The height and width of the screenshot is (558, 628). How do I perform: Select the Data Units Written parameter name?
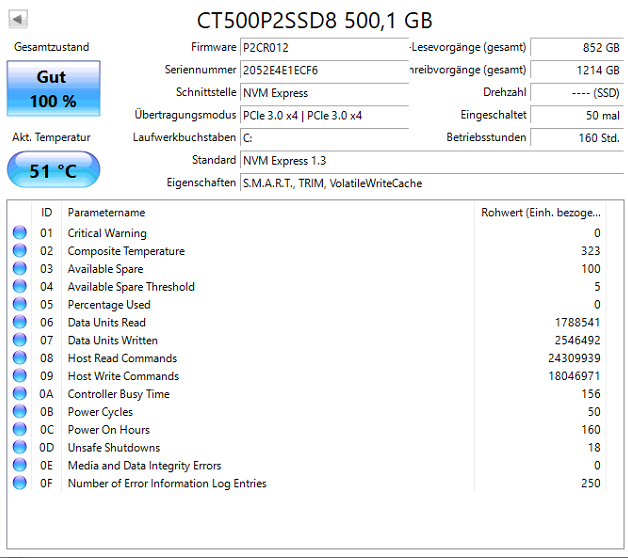coord(113,340)
